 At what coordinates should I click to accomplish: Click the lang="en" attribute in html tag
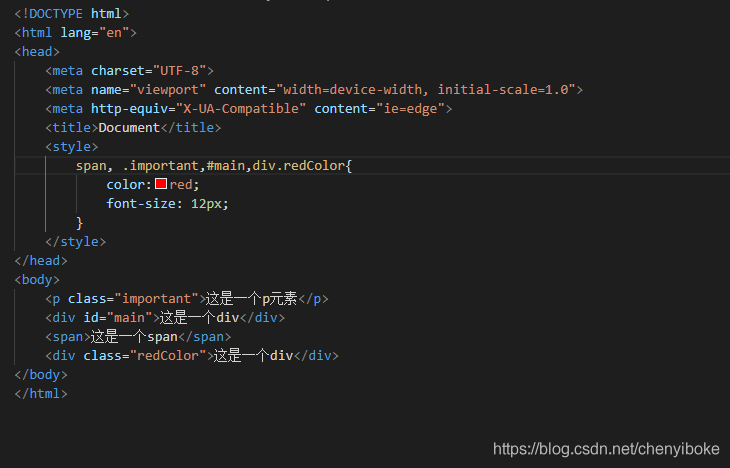pyautogui.click(x=95, y=33)
